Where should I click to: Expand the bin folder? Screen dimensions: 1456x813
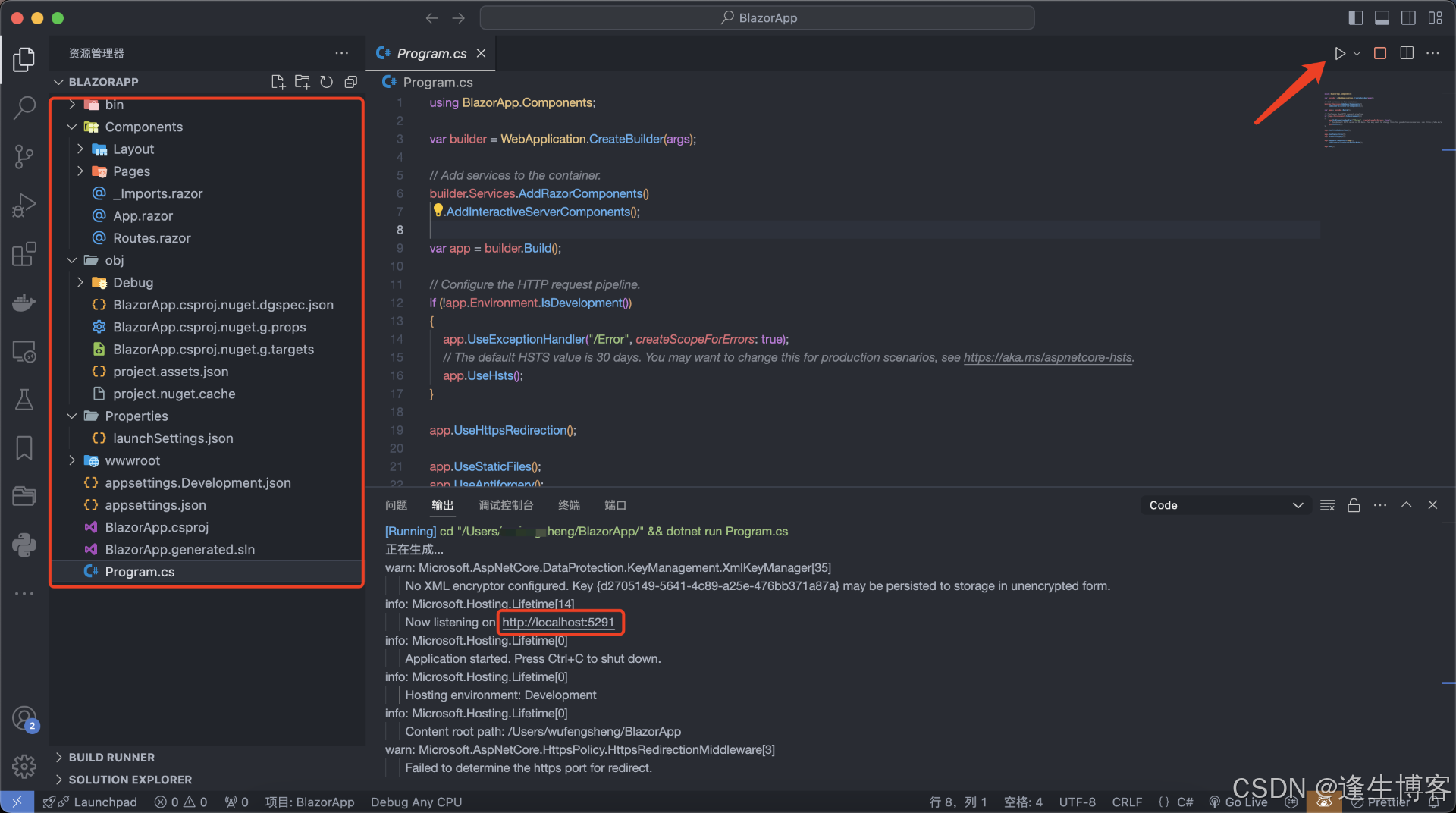pos(72,105)
